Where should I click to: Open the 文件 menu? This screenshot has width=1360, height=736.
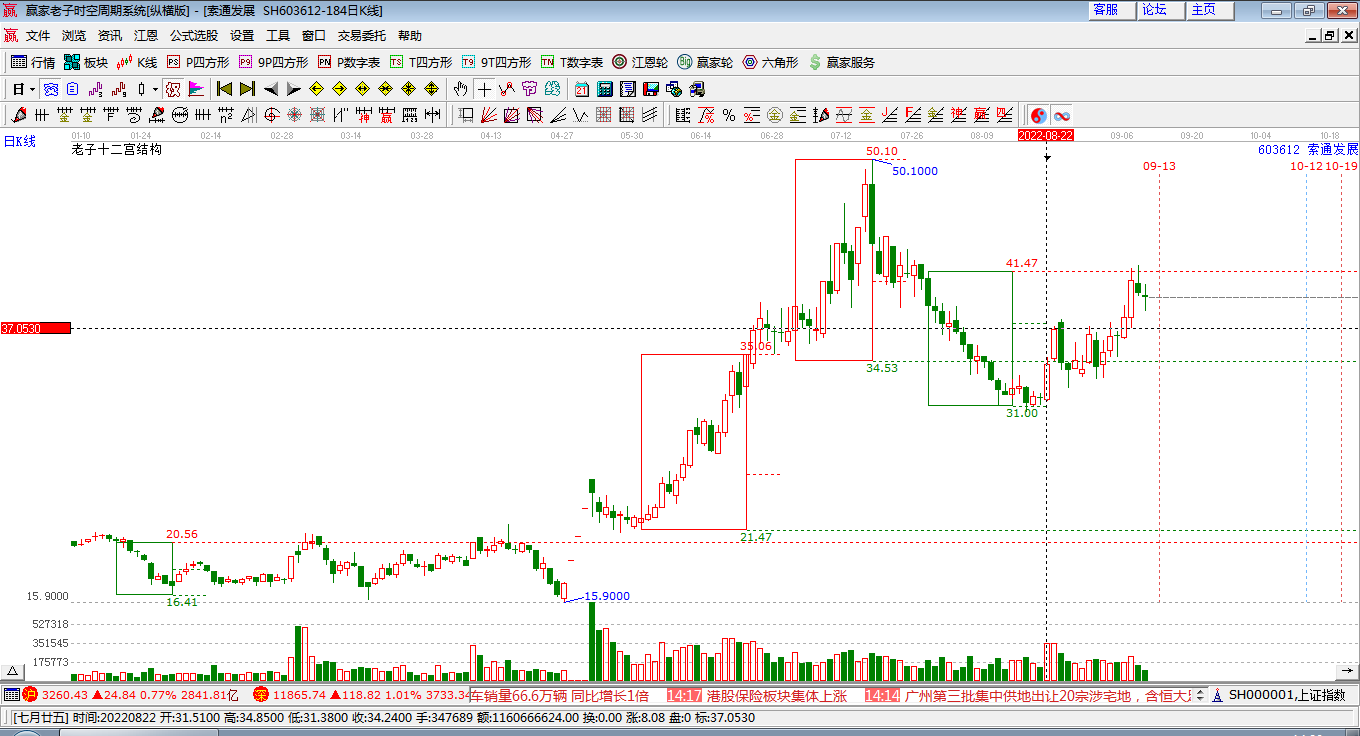[x=38, y=36]
